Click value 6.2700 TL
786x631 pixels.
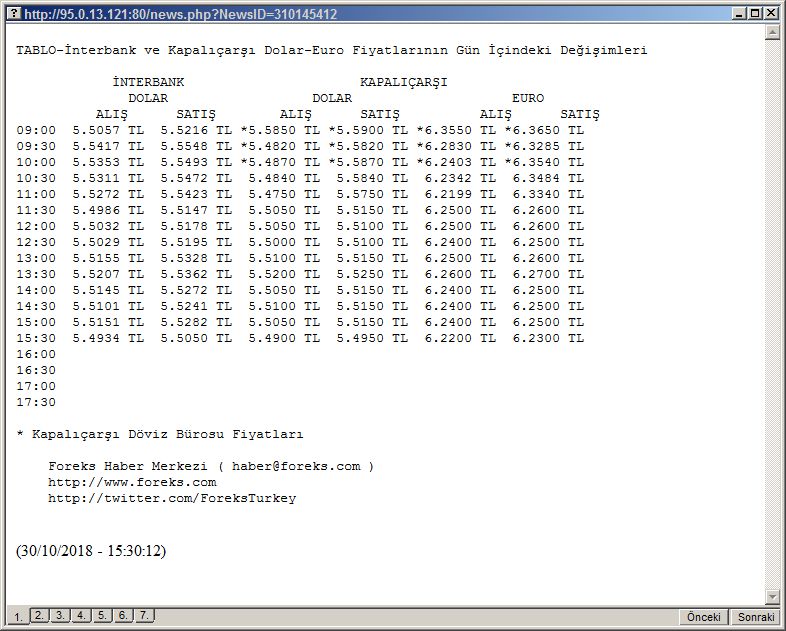click(548, 275)
